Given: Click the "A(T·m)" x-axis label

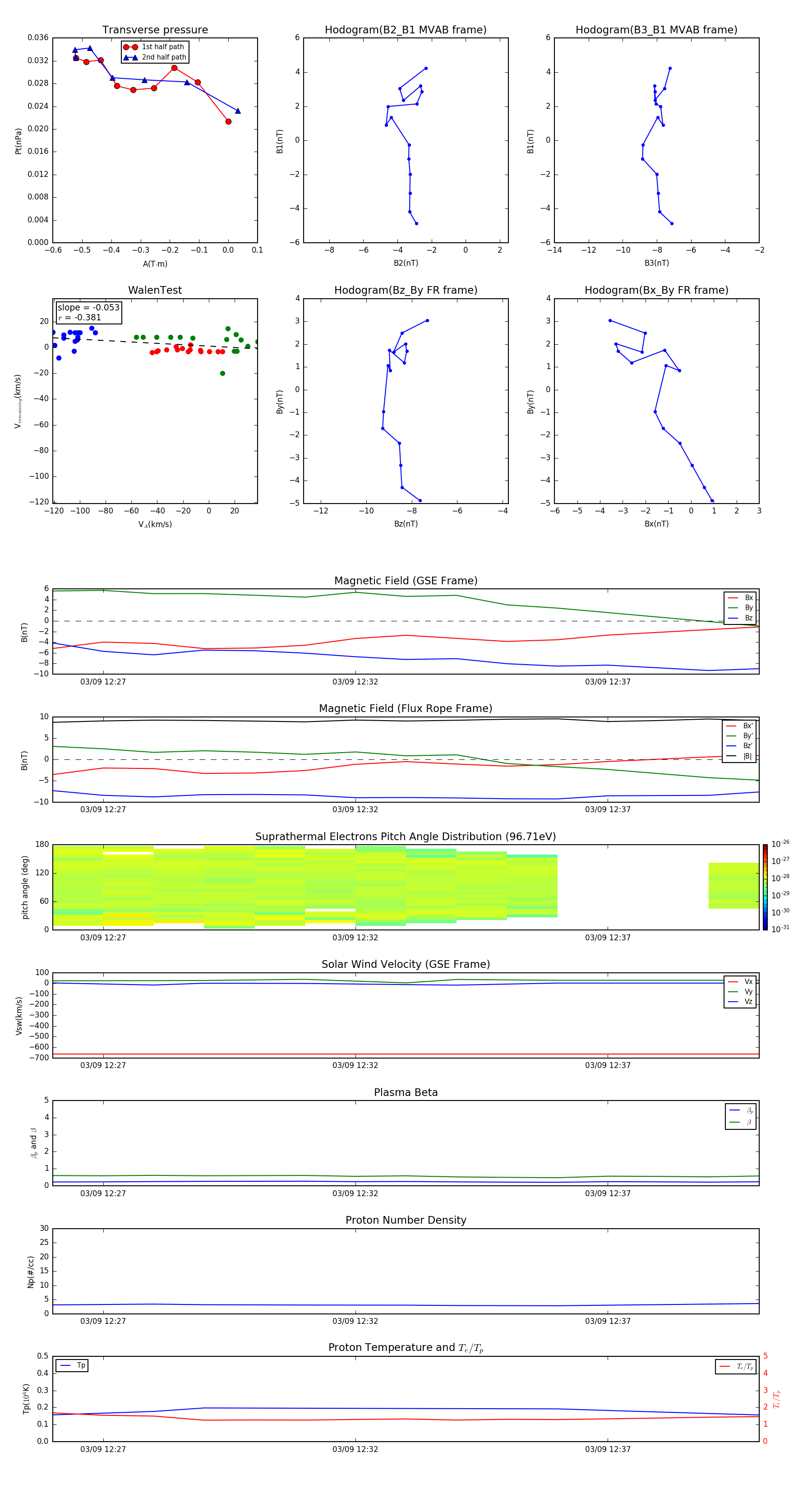Looking at the screenshot, I should click(155, 264).
